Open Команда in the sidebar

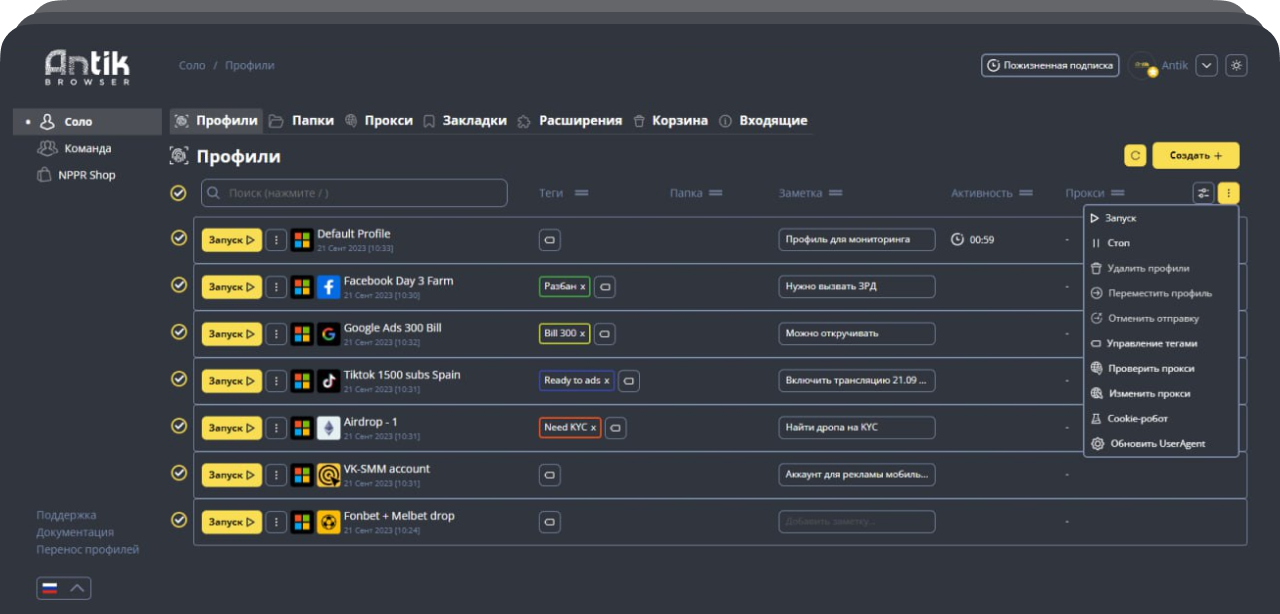tap(74, 148)
